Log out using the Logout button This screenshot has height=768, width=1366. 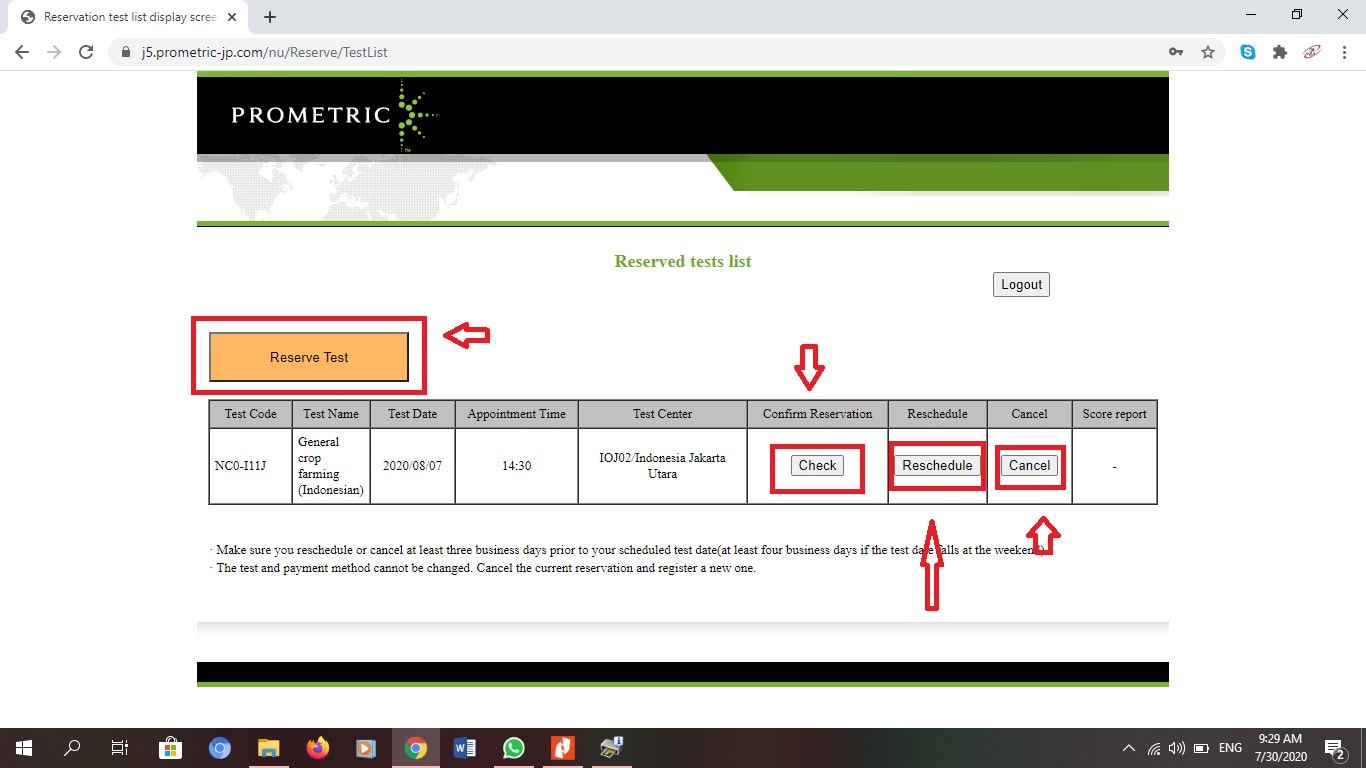(x=1021, y=284)
